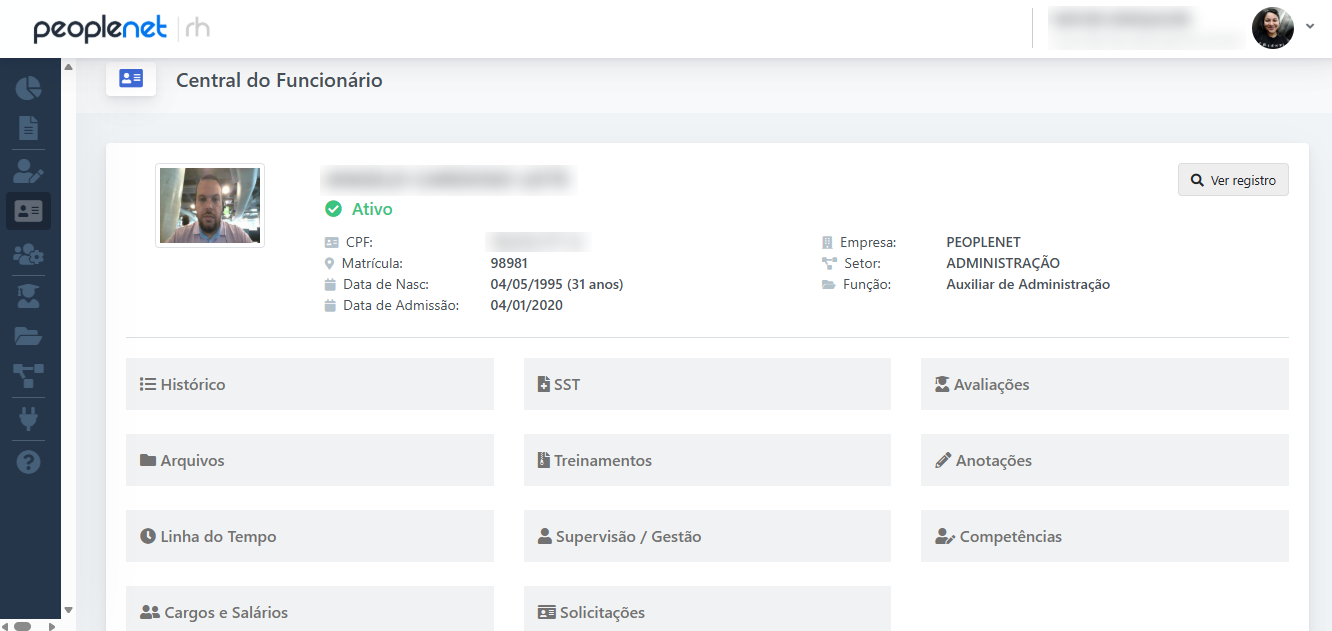Screen dimensions: 1332x631
Task: Click the Data de Admissão label
Action: (401, 305)
